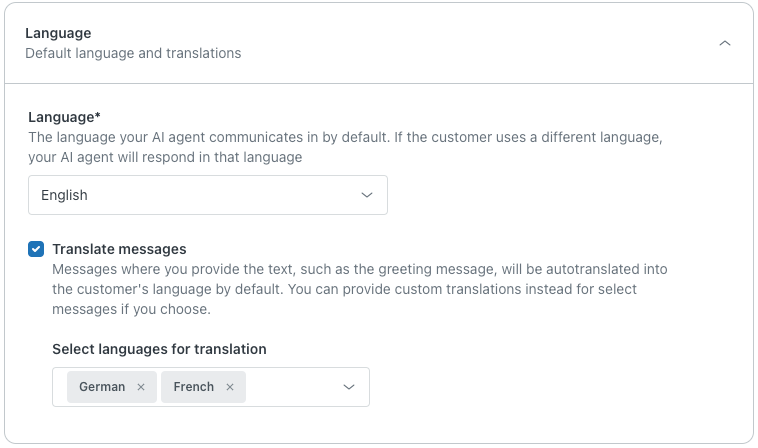The width and height of the screenshot is (758, 448).
Task: Remove the German language tag
Action: pyautogui.click(x=141, y=387)
